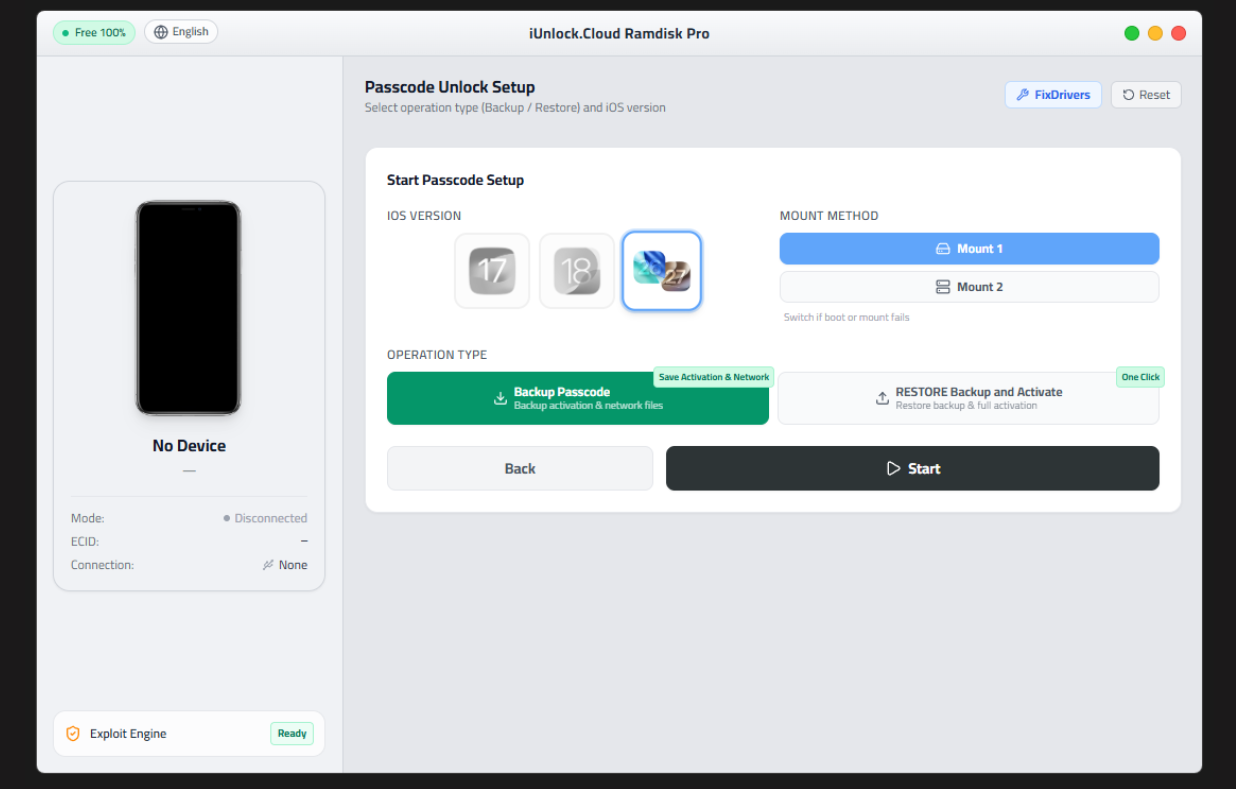The image size is (1236, 789).
Task: Click the yellow window control button
Action: point(1155,33)
